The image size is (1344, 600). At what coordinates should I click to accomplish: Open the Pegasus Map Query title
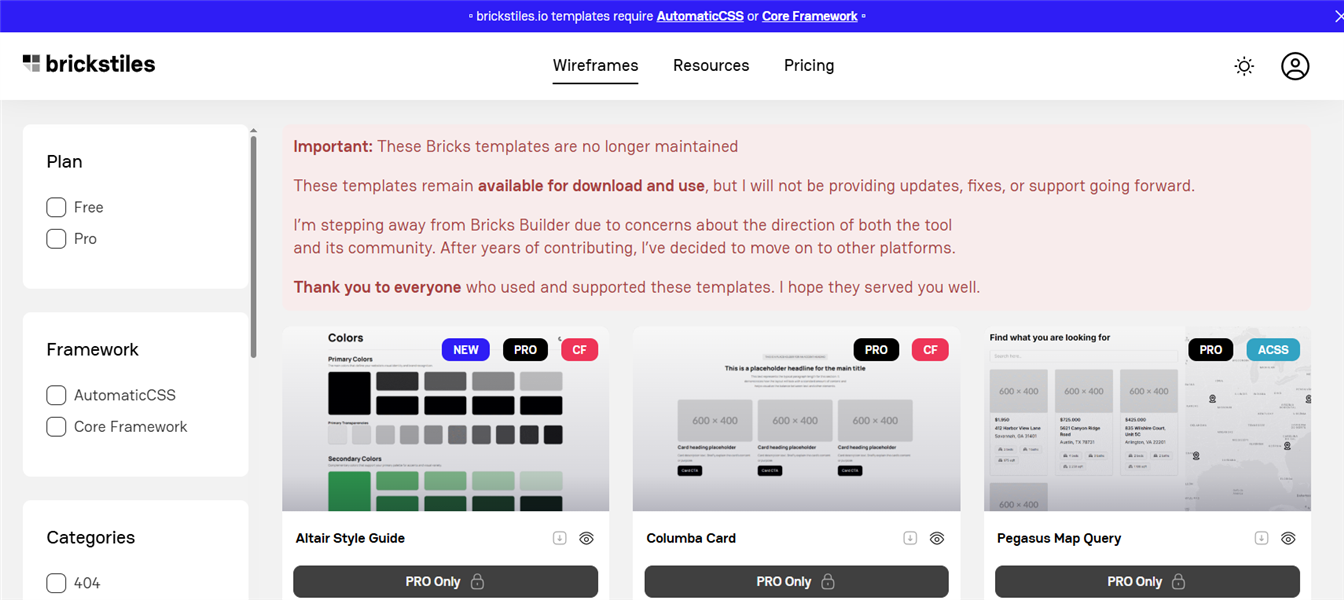tap(1059, 538)
